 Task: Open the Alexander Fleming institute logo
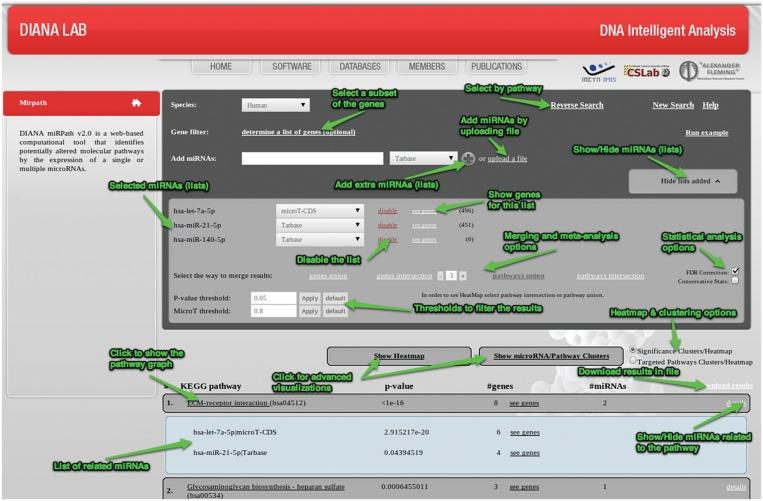[x=711, y=71]
